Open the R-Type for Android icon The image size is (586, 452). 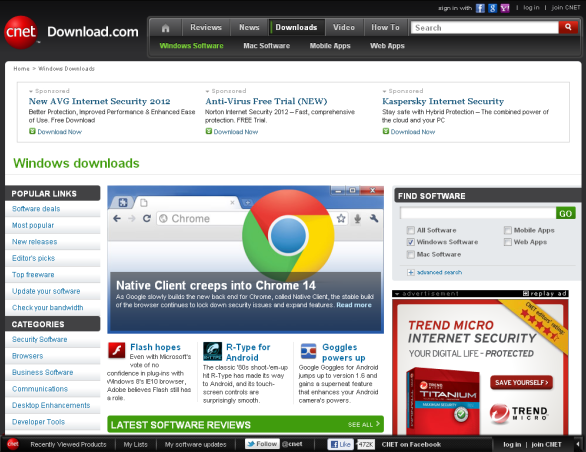tap(212, 351)
